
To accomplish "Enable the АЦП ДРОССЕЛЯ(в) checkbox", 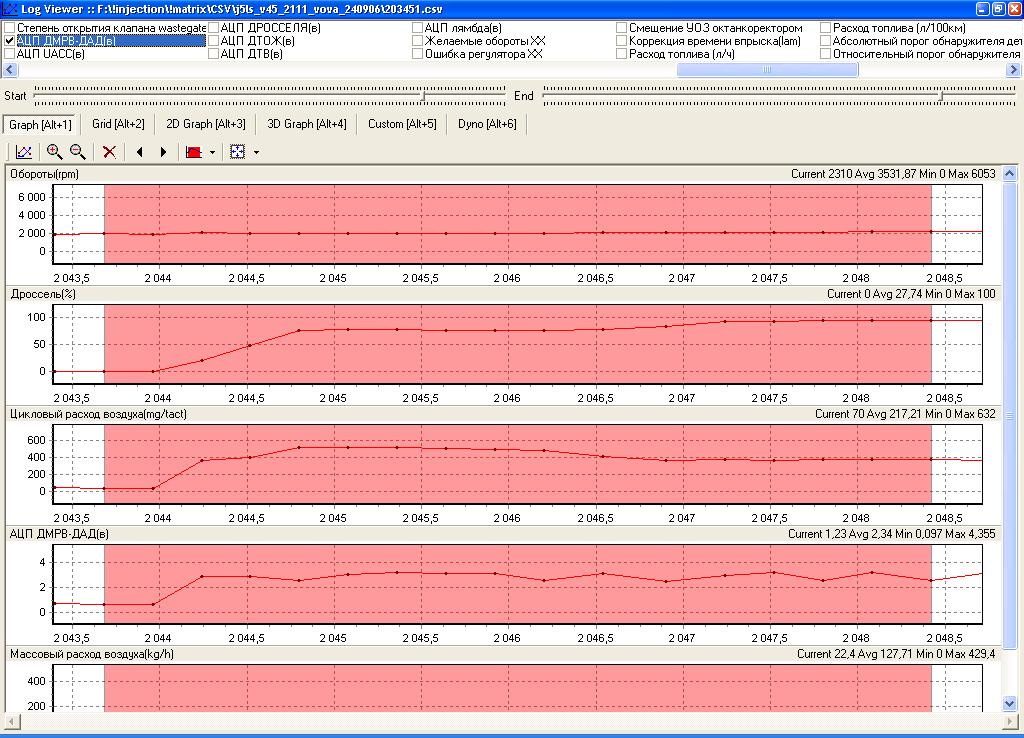I will (x=213, y=28).
